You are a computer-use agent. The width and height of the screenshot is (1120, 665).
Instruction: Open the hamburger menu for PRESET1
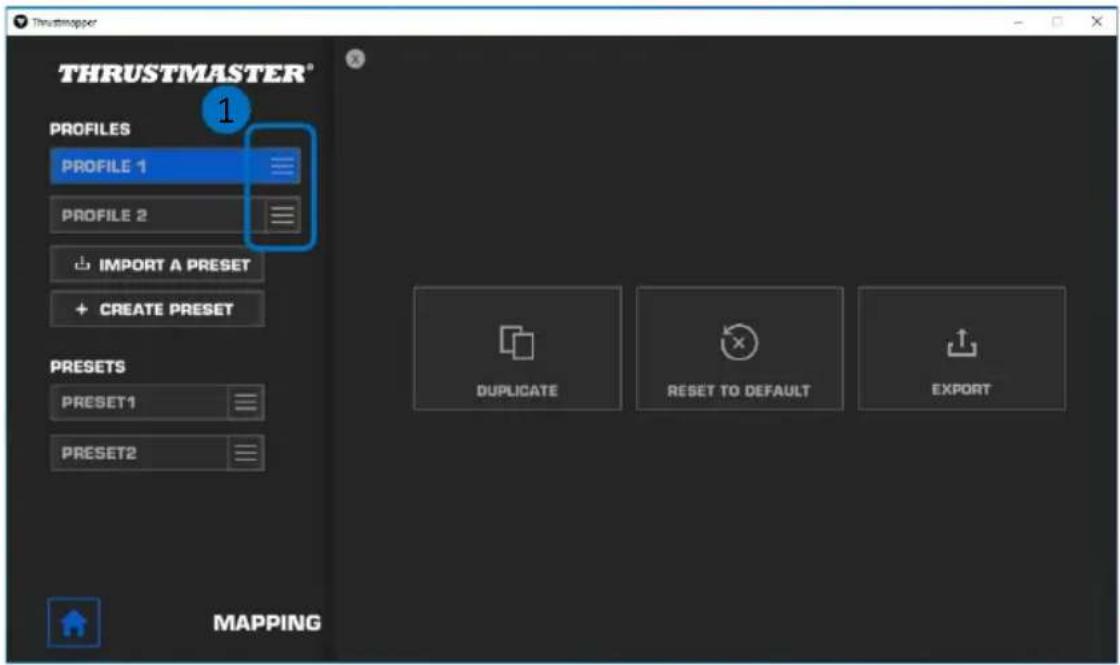[x=246, y=402]
